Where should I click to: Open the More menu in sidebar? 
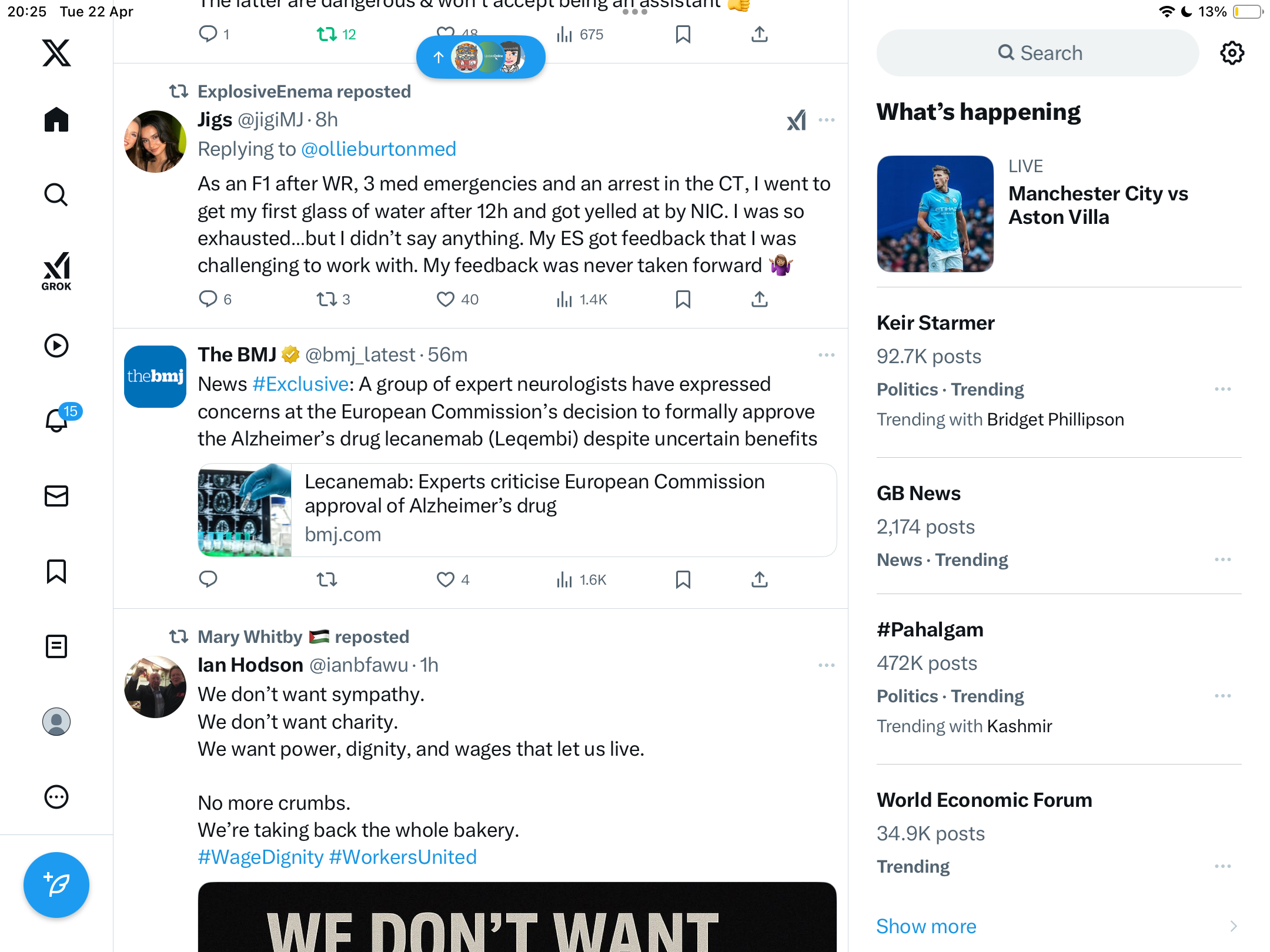pyautogui.click(x=56, y=797)
